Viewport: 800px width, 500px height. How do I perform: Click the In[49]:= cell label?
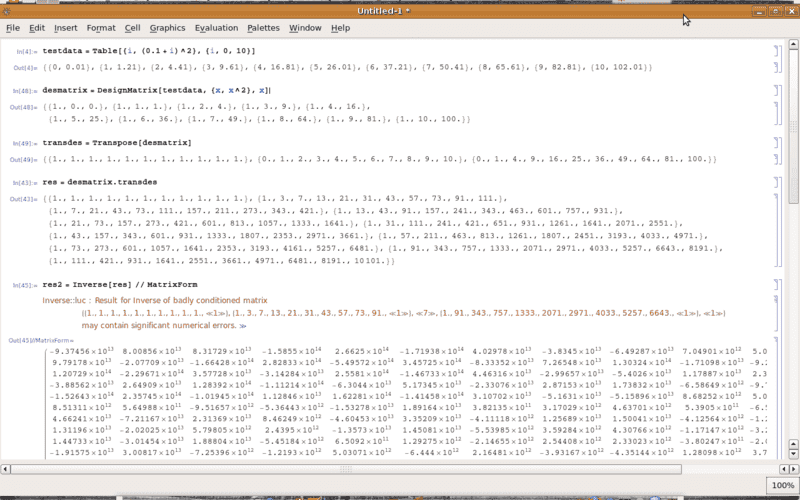26,143
